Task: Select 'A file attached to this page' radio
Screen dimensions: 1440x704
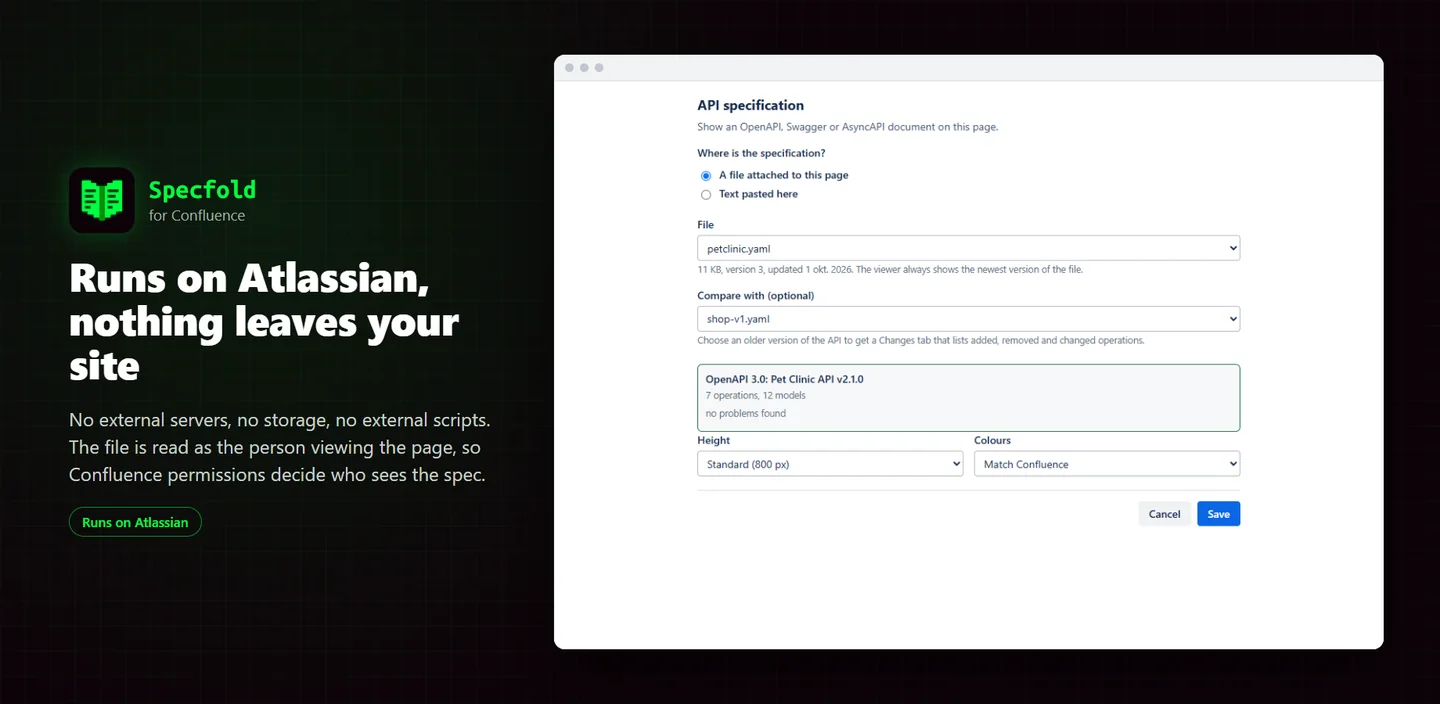Action: (x=706, y=176)
